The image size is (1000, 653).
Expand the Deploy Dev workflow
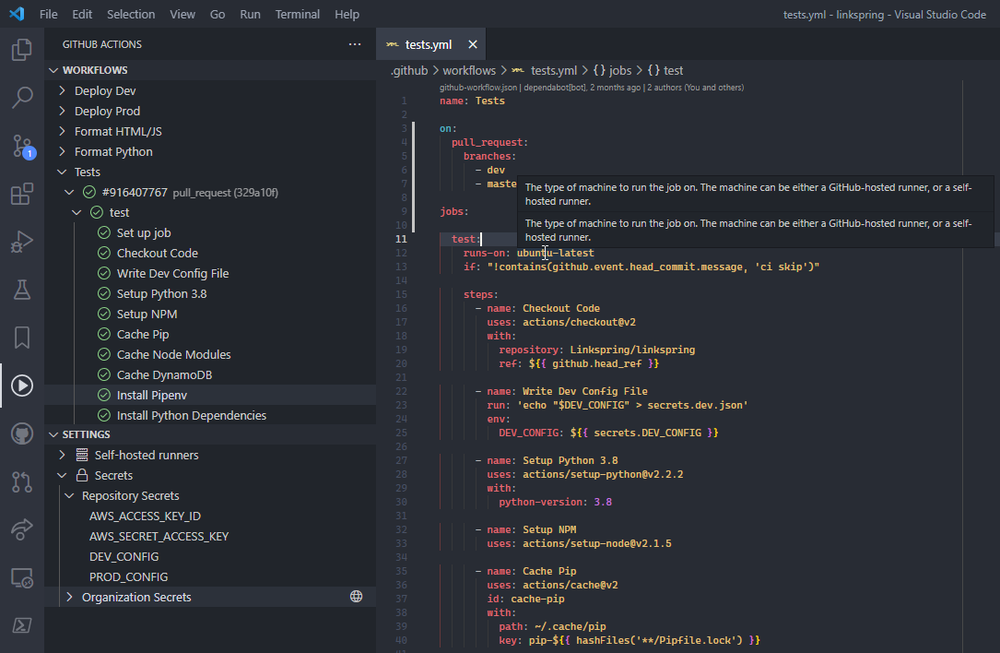click(62, 91)
